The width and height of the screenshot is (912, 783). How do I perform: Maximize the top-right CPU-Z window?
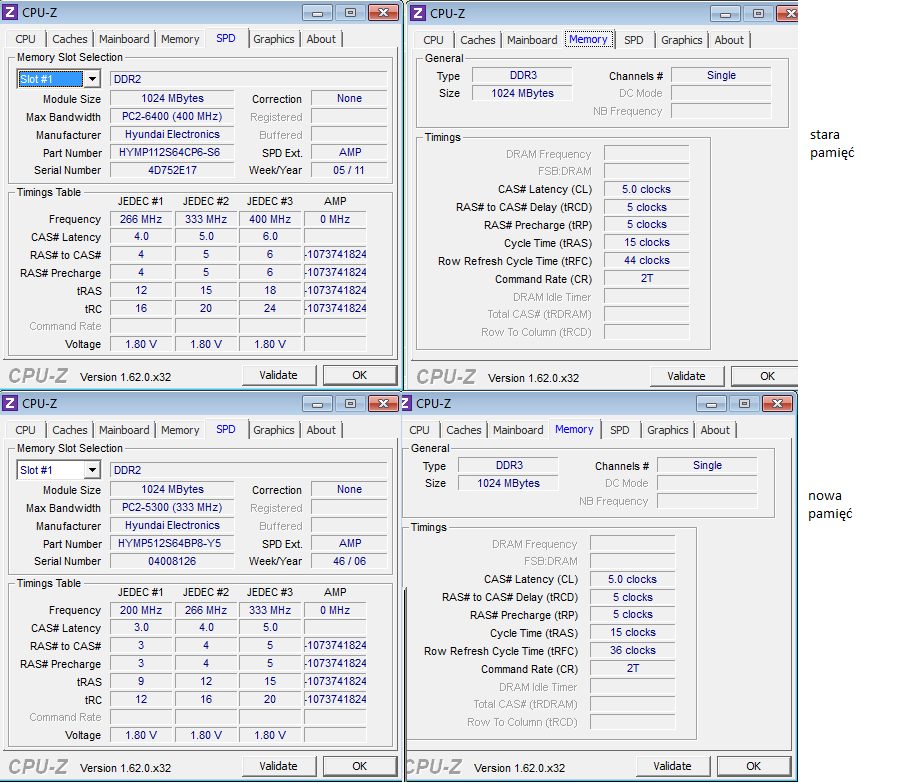coord(758,13)
